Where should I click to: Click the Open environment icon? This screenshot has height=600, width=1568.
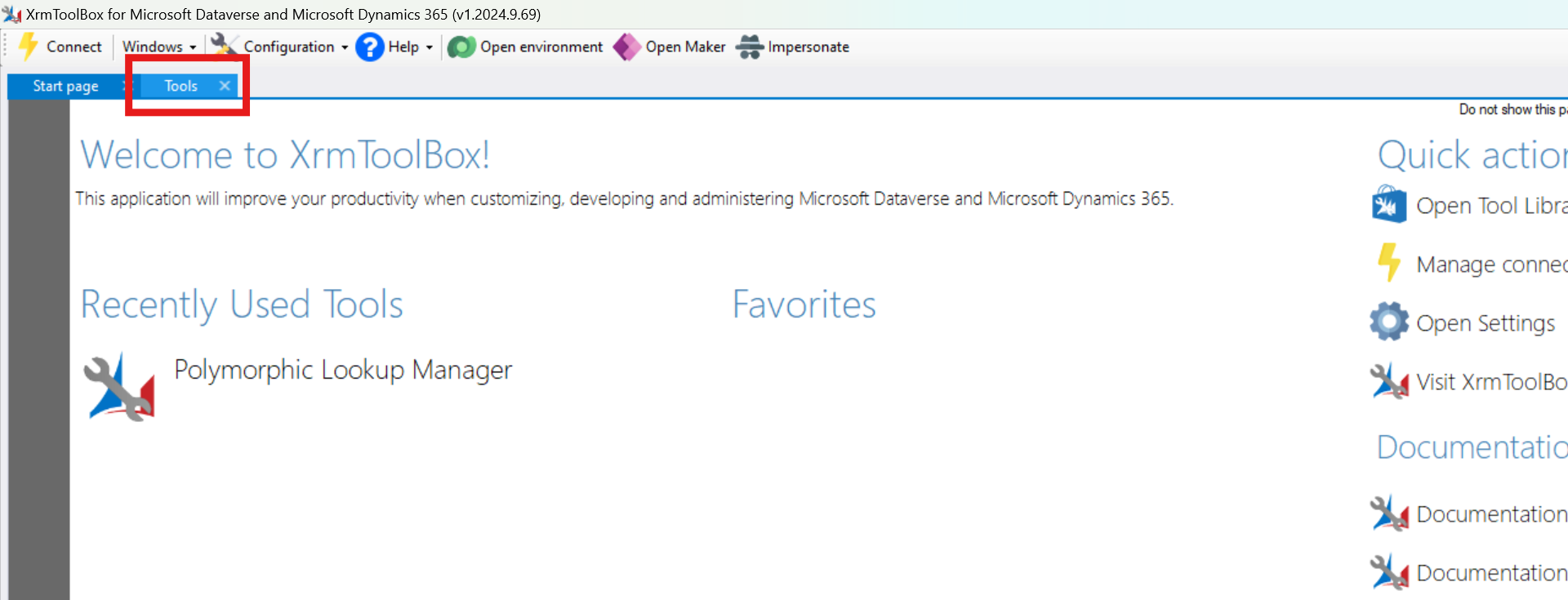461,47
